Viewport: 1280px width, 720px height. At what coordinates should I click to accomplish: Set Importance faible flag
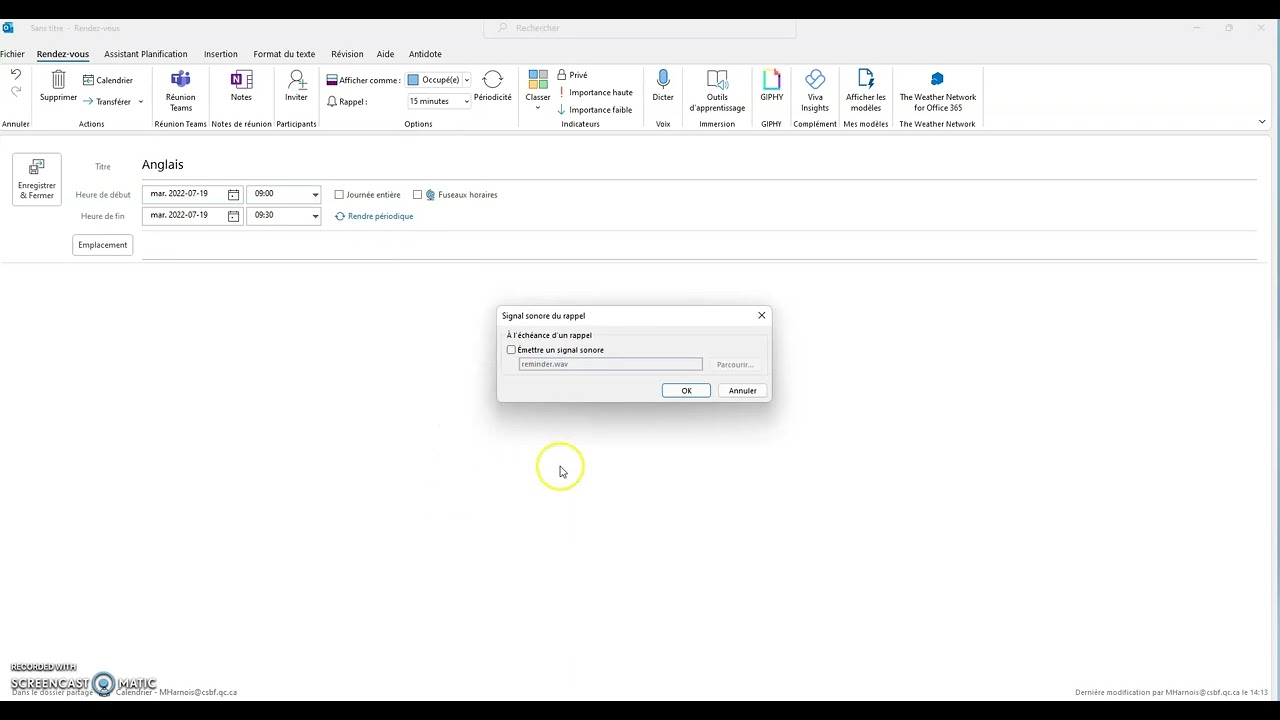point(595,110)
